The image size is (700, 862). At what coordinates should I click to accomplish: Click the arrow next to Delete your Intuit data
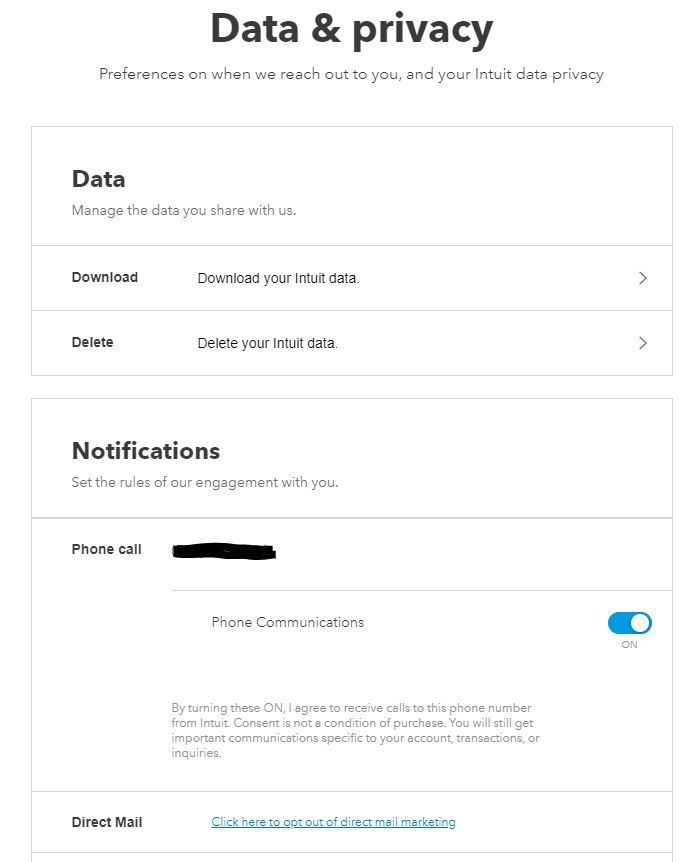pyautogui.click(x=643, y=343)
